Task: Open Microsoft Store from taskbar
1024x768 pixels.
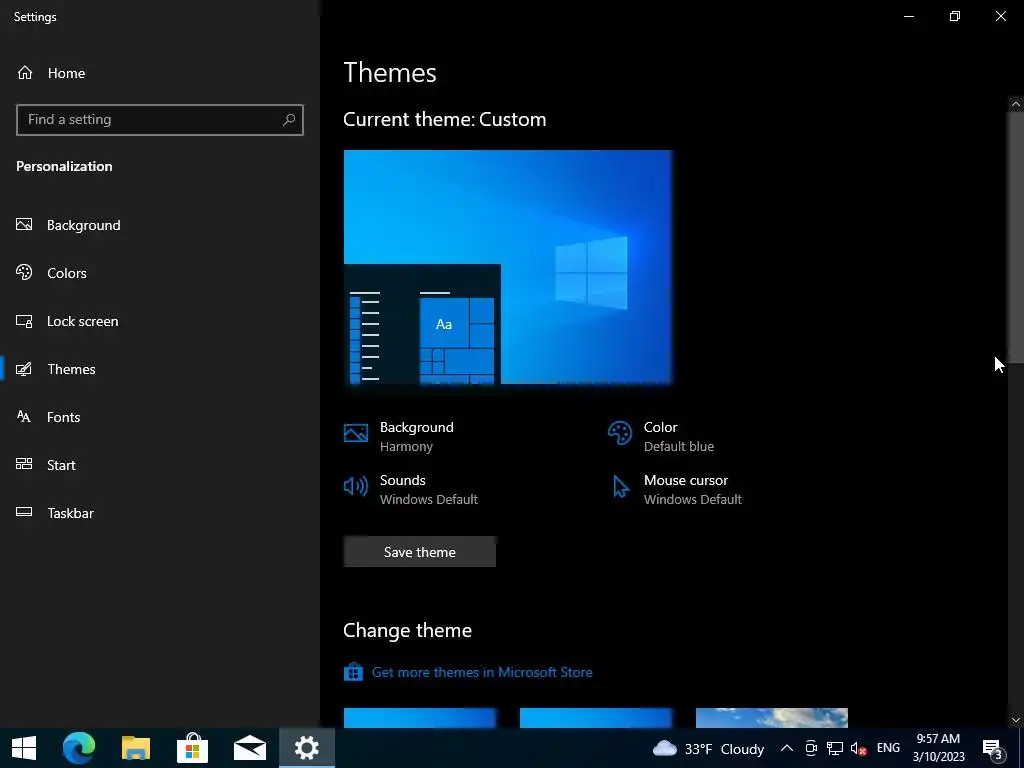Action: 193,748
